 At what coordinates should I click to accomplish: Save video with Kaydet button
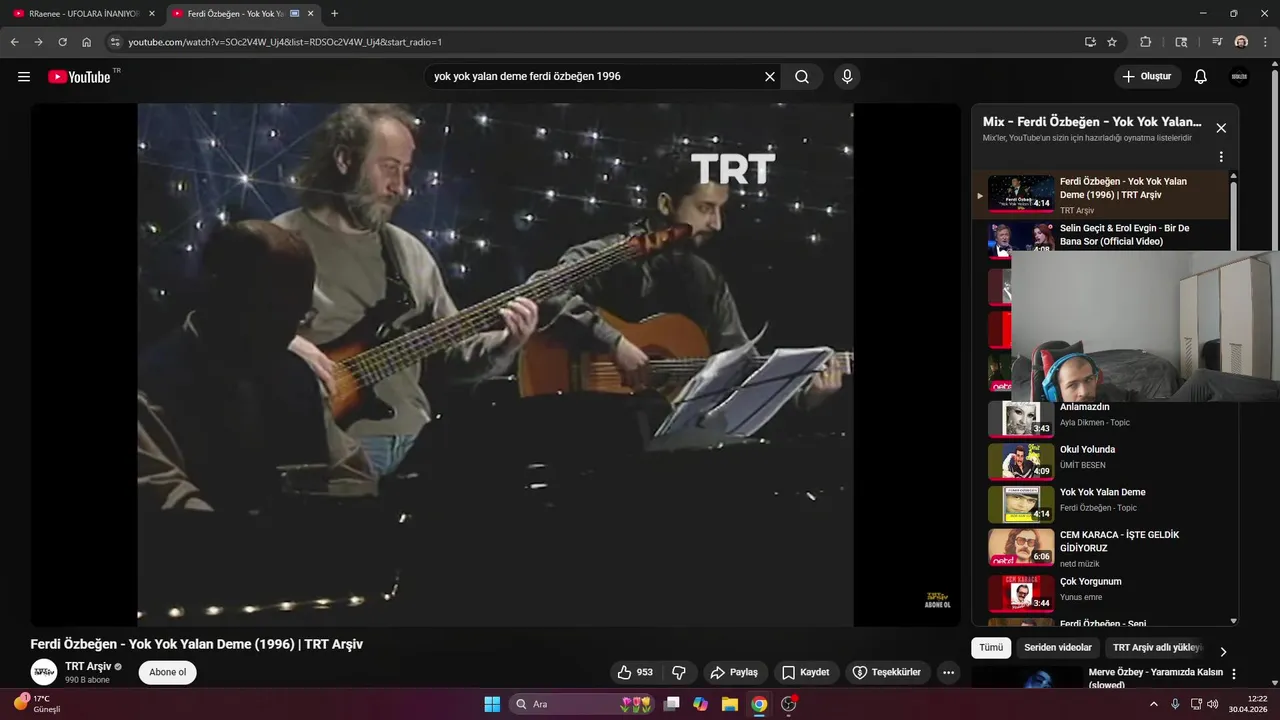pyautogui.click(x=806, y=672)
